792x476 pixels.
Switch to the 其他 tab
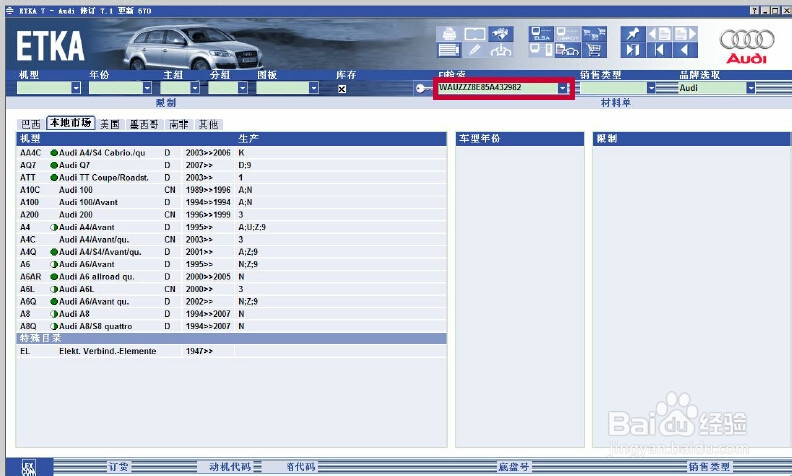(209, 124)
